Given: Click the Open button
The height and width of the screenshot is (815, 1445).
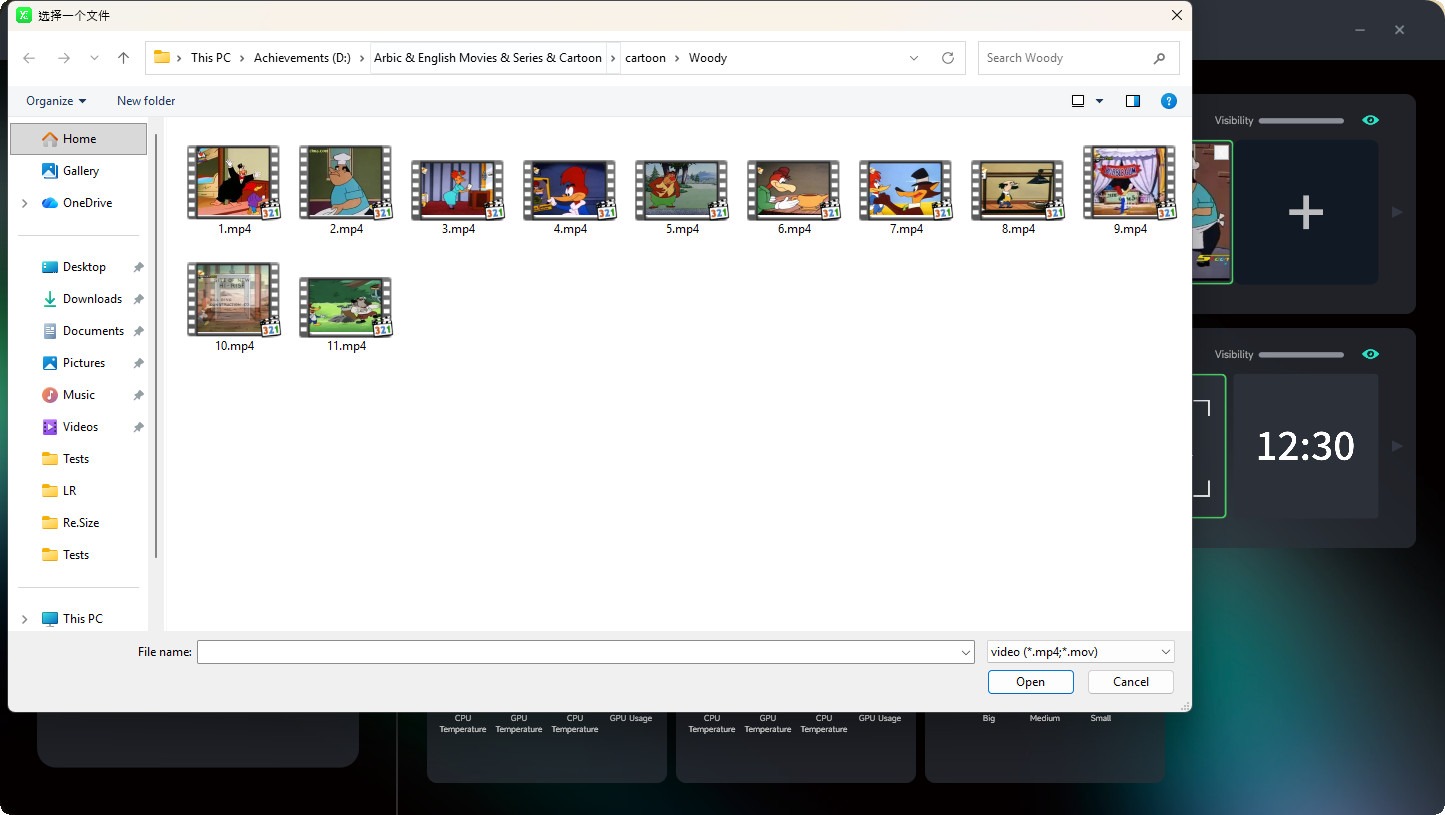Looking at the screenshot, I should 1030,682.
